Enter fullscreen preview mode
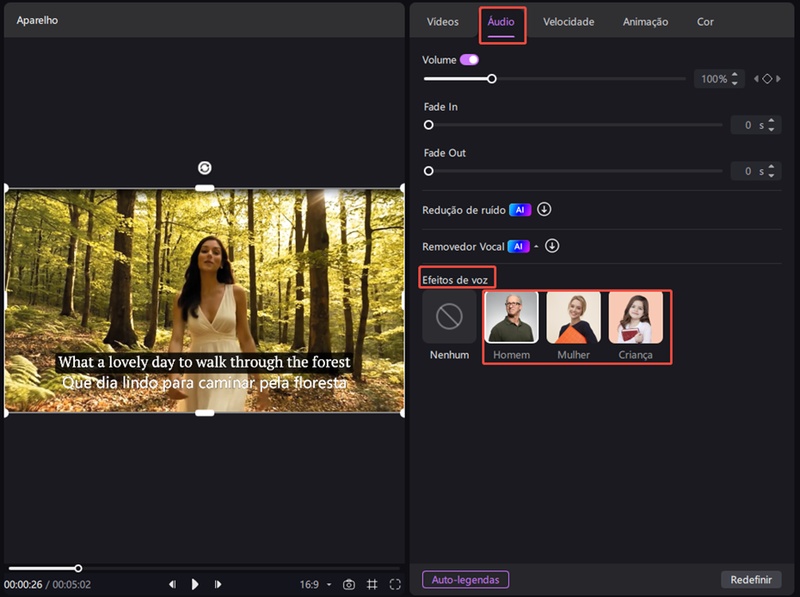The width and height of the screenshot is (800, 597). tap(395, 584)
